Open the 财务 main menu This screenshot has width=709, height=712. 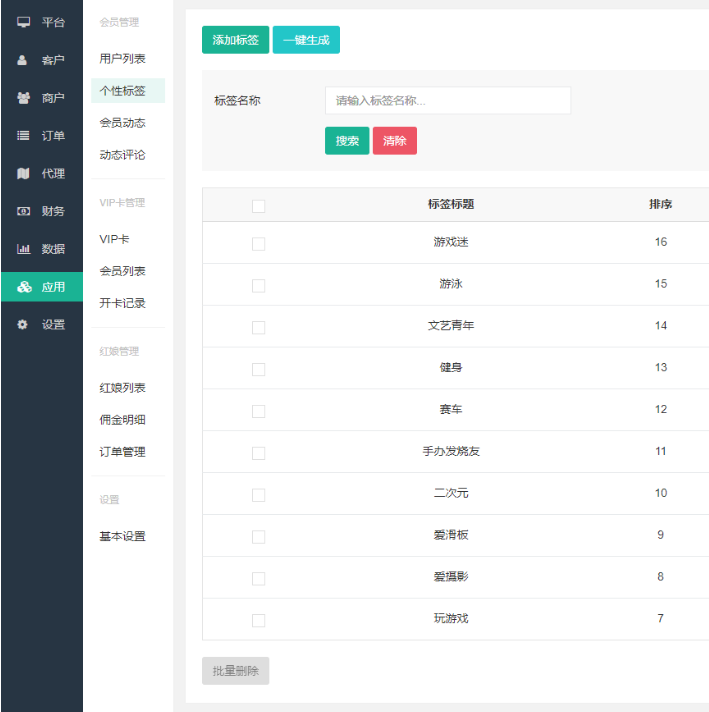(42, 211)
